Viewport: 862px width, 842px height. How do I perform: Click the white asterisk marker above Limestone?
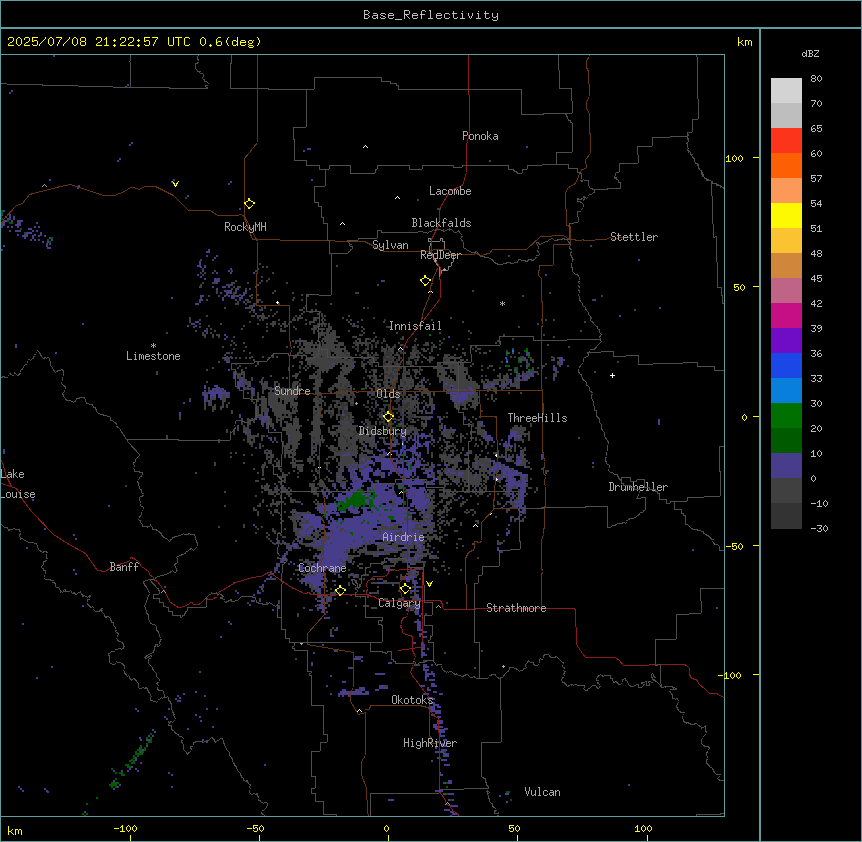(153, 346)
